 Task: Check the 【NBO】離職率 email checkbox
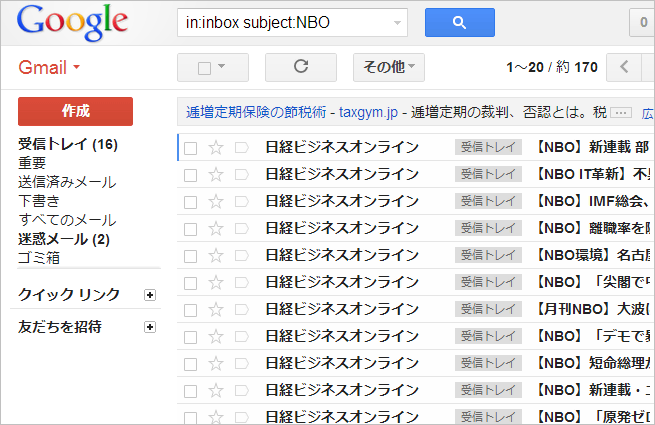pyautogui.click(x=190, y=229)
